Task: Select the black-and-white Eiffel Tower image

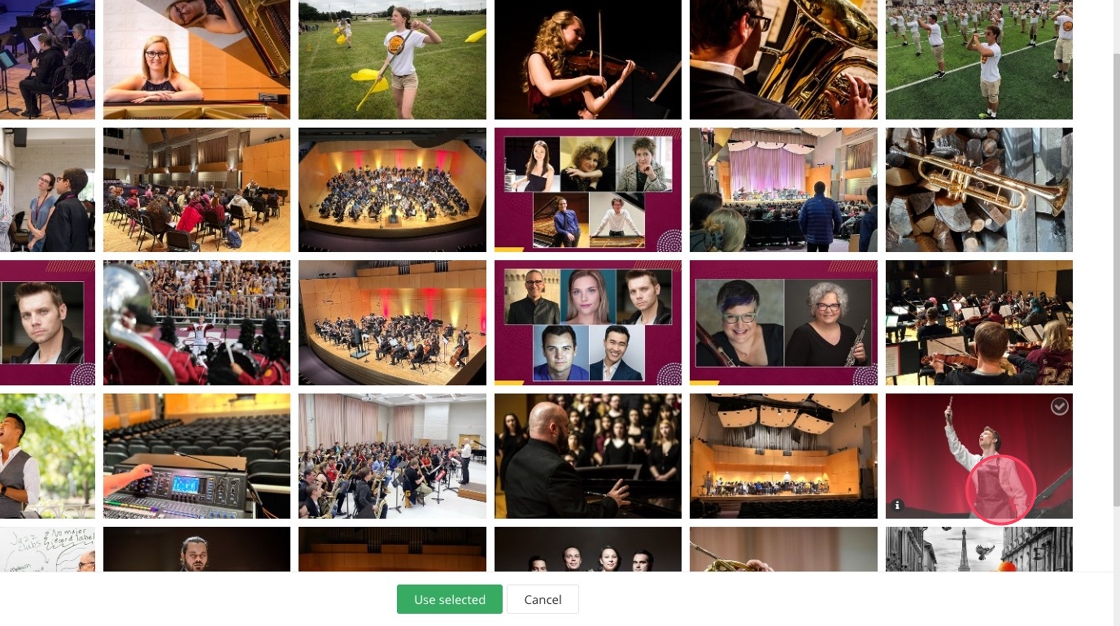Action: [x=979, y=549]
